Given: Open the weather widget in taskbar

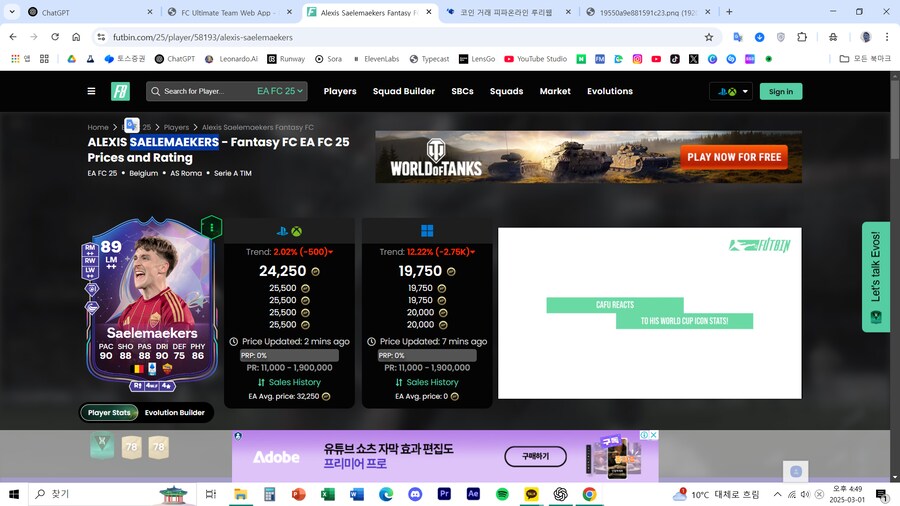Looking at the screenshot, I should tap(717, 494).
